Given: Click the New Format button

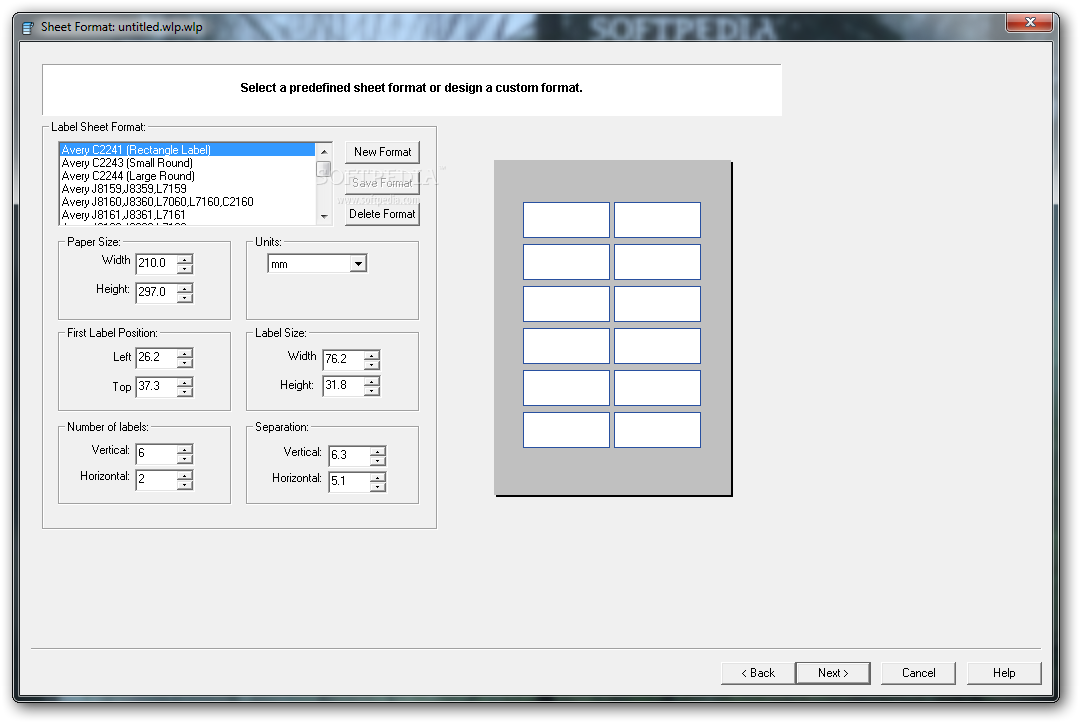Looking at the screenshot, I should pos(382,151).
